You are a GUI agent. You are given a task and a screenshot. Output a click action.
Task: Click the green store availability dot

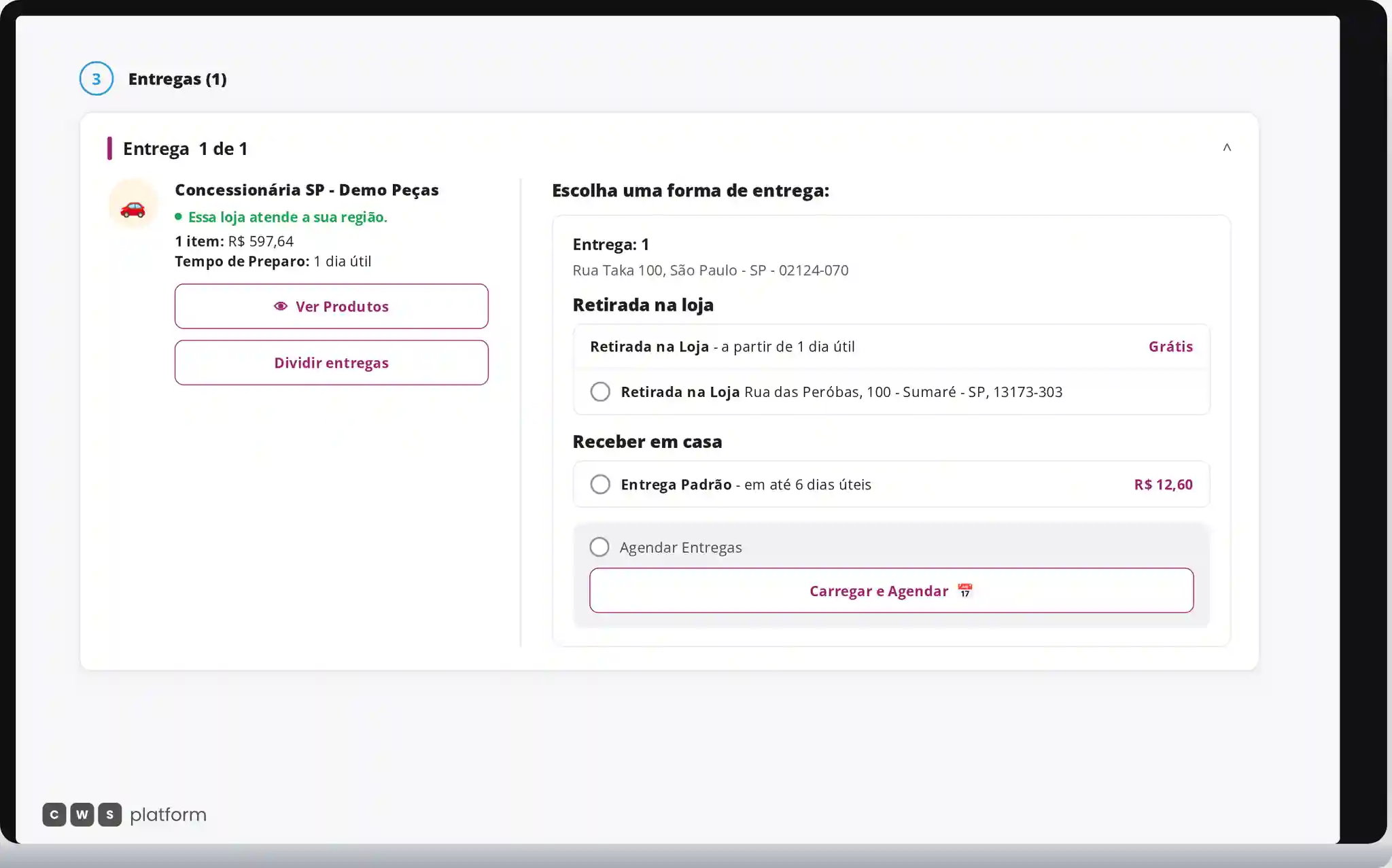pos(178,217)
